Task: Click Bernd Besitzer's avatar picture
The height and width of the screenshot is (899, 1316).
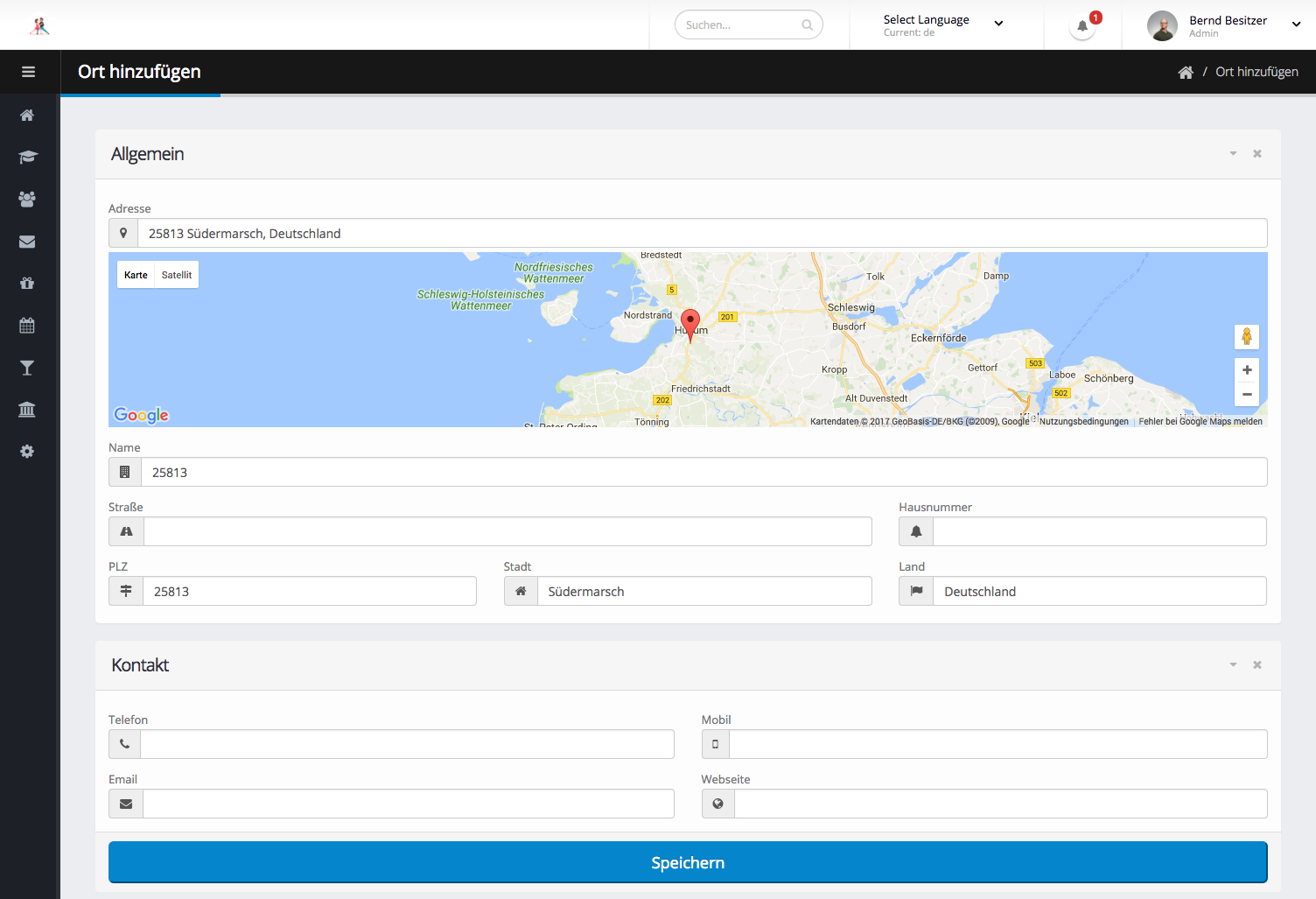Action: [x=1162, y=25]
